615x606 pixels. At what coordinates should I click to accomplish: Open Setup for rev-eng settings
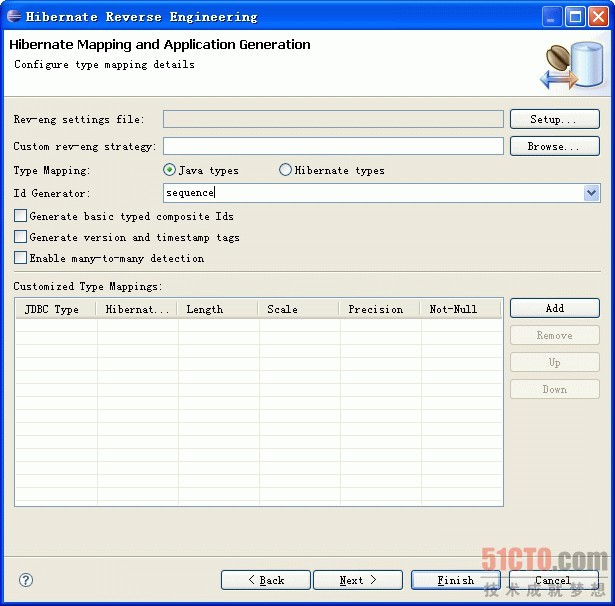click(555, 119)
